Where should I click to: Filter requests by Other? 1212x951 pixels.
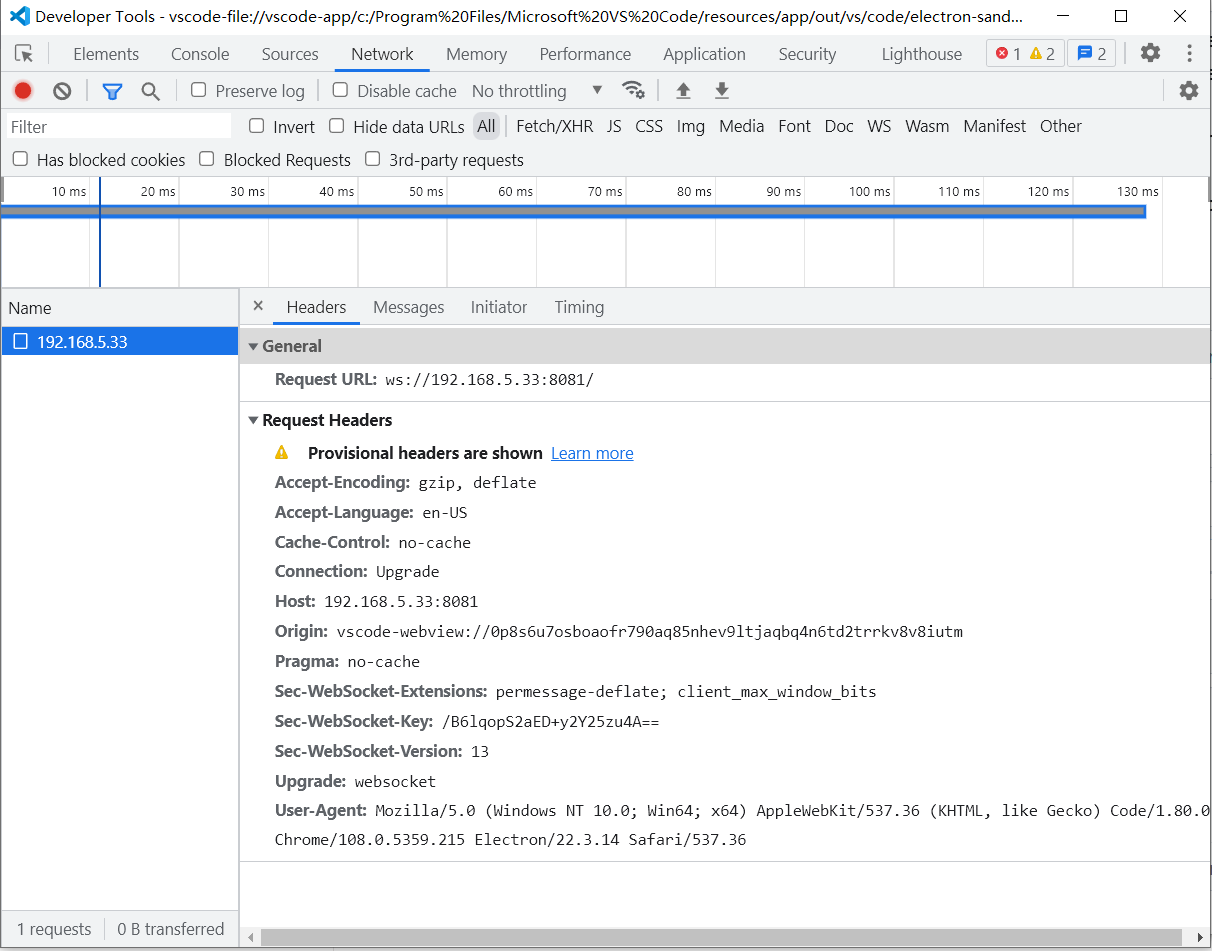1060,126
